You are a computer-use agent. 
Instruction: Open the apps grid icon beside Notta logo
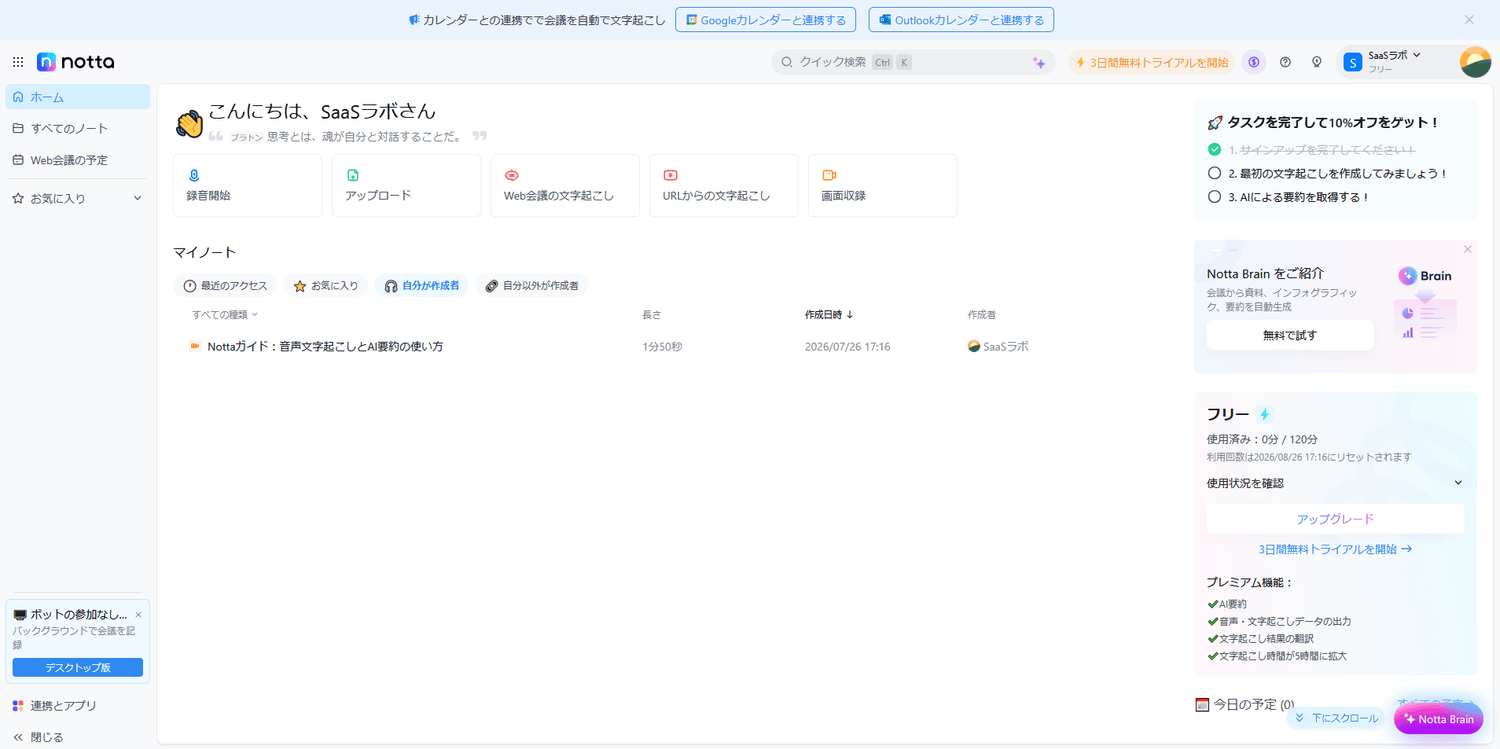coord(18,62)
